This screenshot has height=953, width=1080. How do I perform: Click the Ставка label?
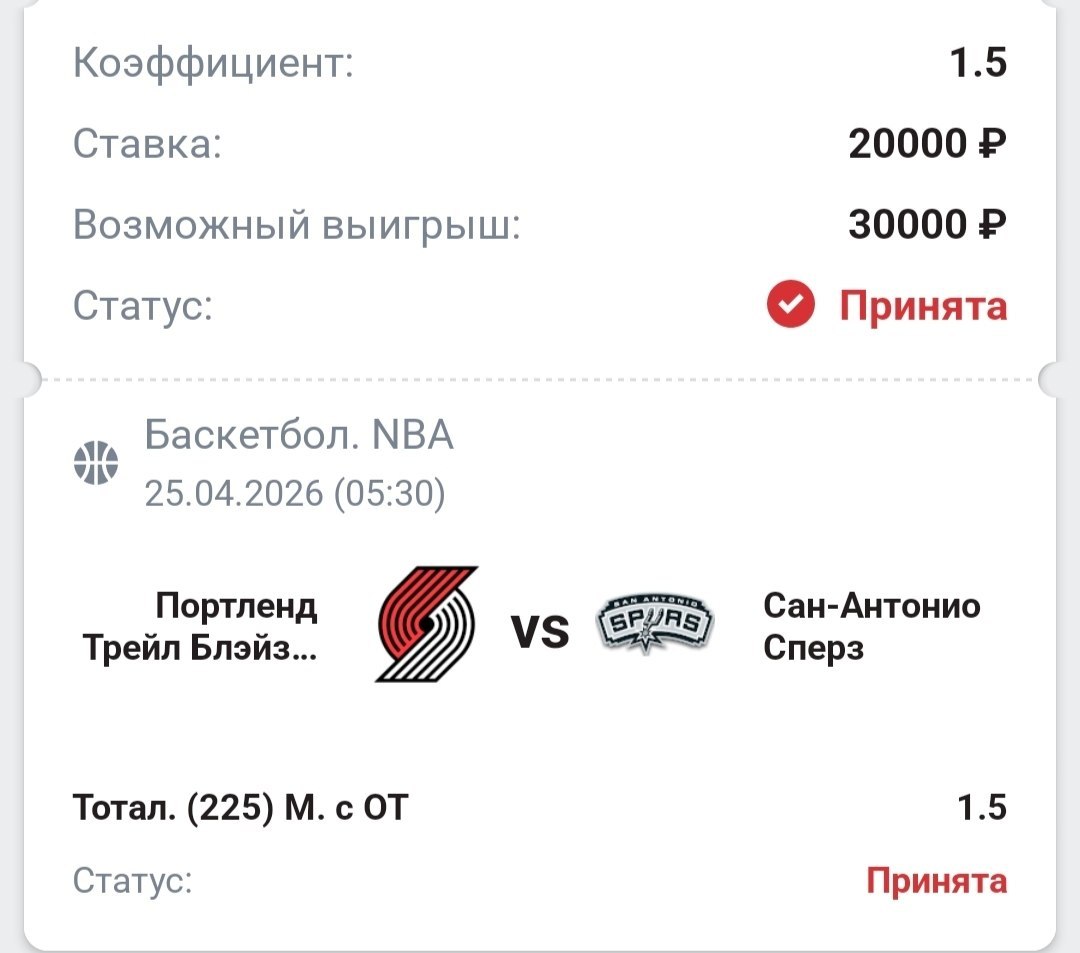[147, 145]
